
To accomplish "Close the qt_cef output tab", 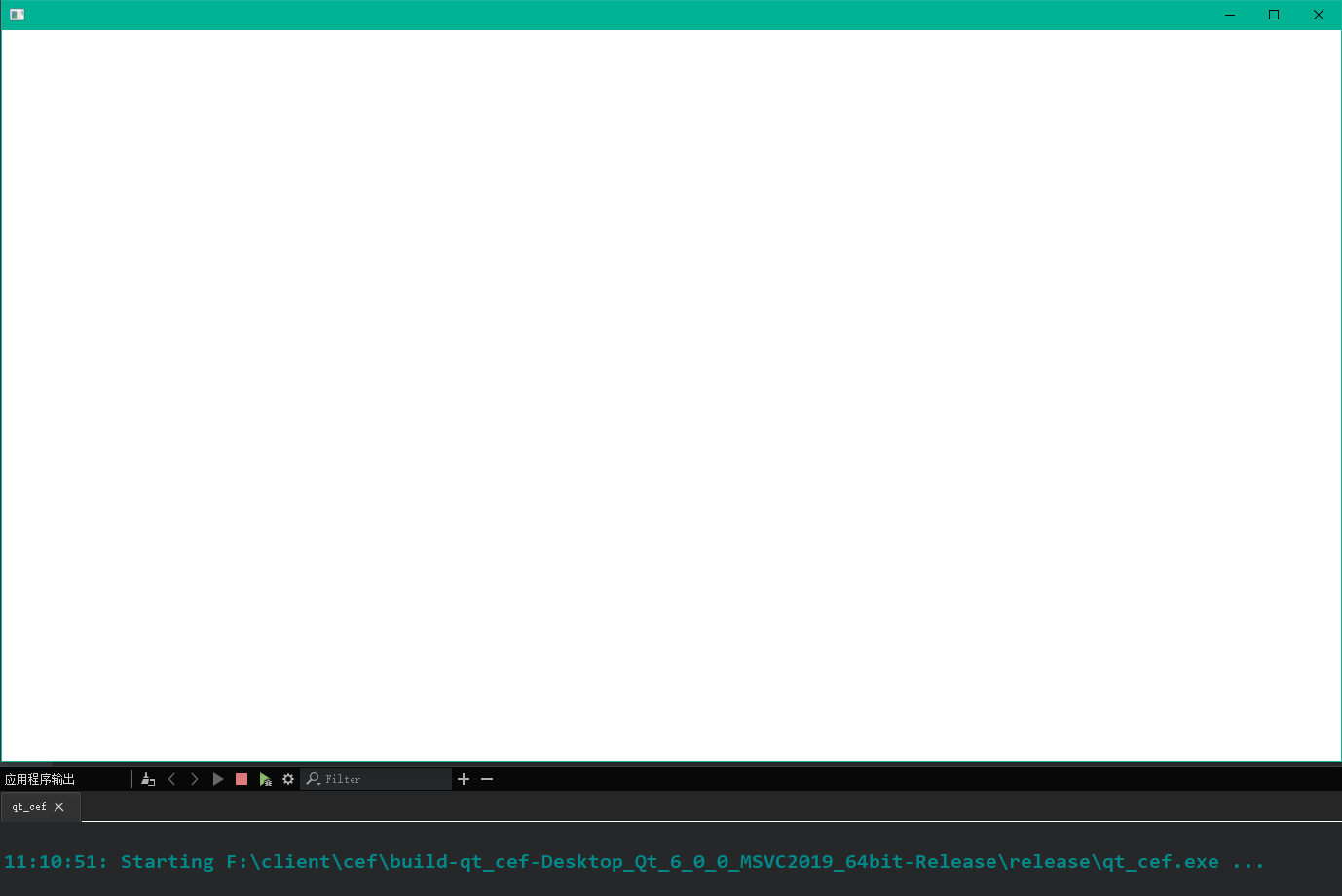I will pos(58,806).
